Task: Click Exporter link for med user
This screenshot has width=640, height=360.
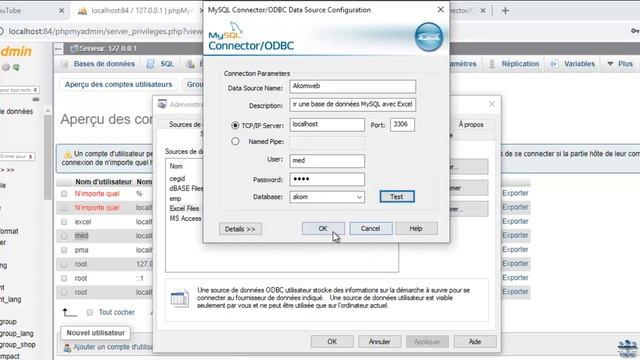Action: tap(515, 236)
